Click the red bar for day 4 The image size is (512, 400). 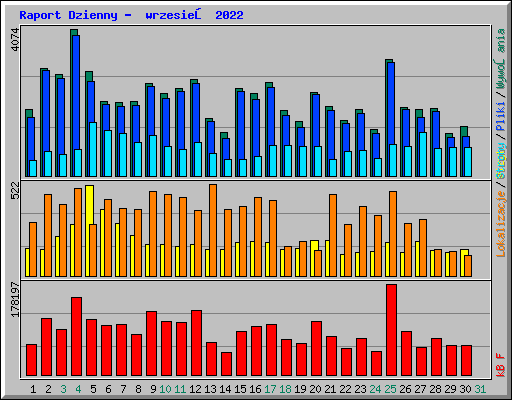coord(76,337)
